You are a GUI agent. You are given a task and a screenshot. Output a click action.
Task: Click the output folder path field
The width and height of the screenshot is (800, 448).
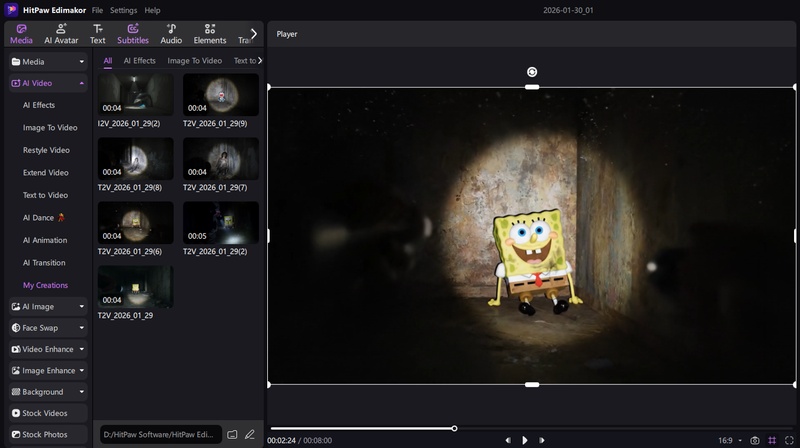coord(161,435)
